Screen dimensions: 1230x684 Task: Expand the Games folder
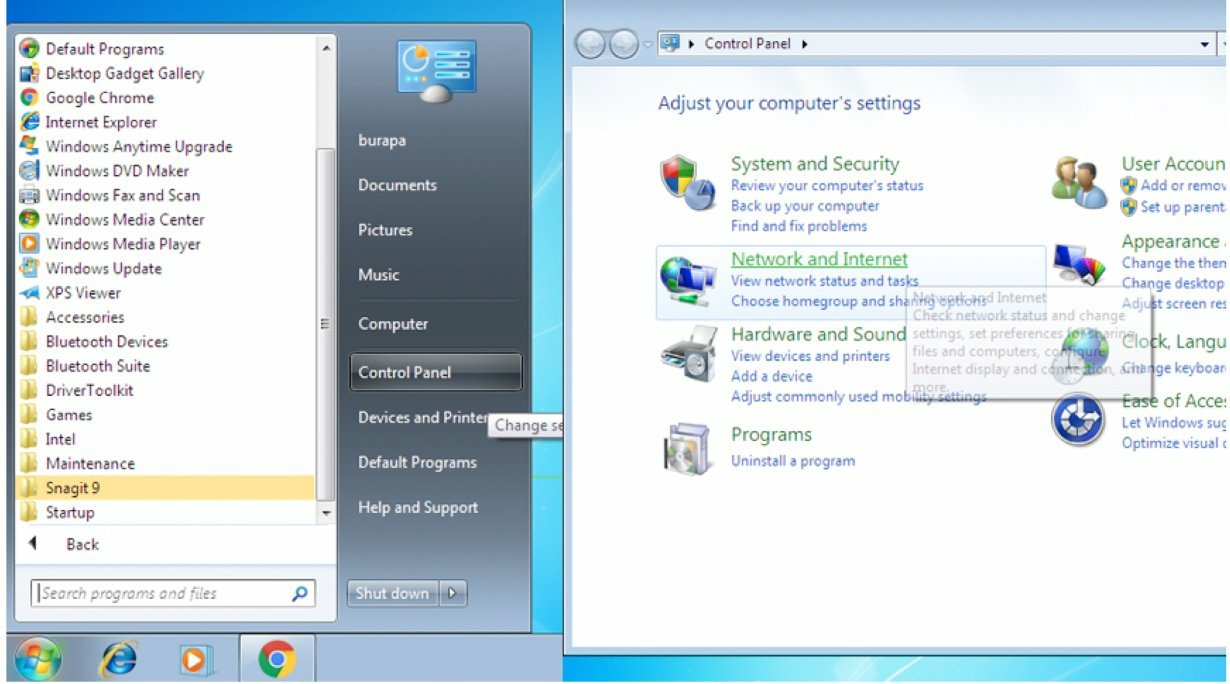pyautogui.click(x=56, y=415)
